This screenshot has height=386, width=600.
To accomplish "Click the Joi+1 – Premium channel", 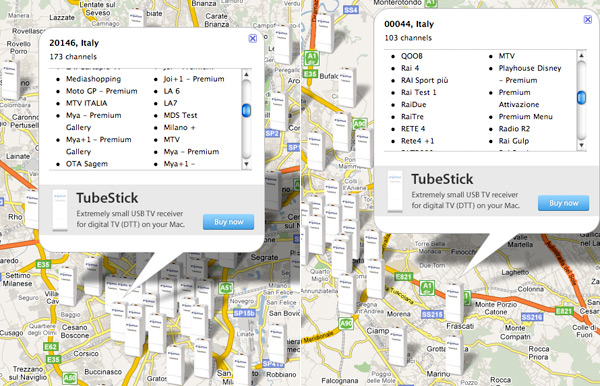I will pyautogui.click(x=194, y=79).
